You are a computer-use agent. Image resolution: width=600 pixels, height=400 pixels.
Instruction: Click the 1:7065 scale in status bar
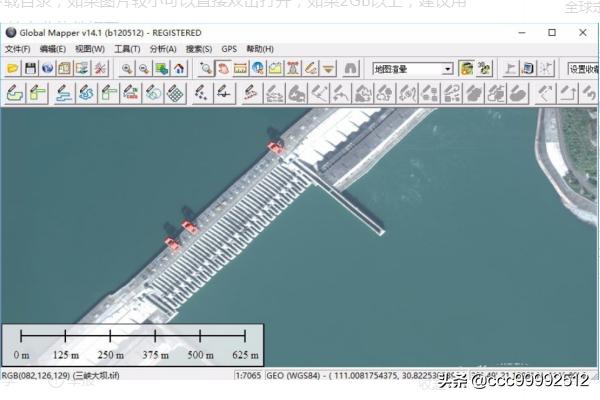pos(248,376)
